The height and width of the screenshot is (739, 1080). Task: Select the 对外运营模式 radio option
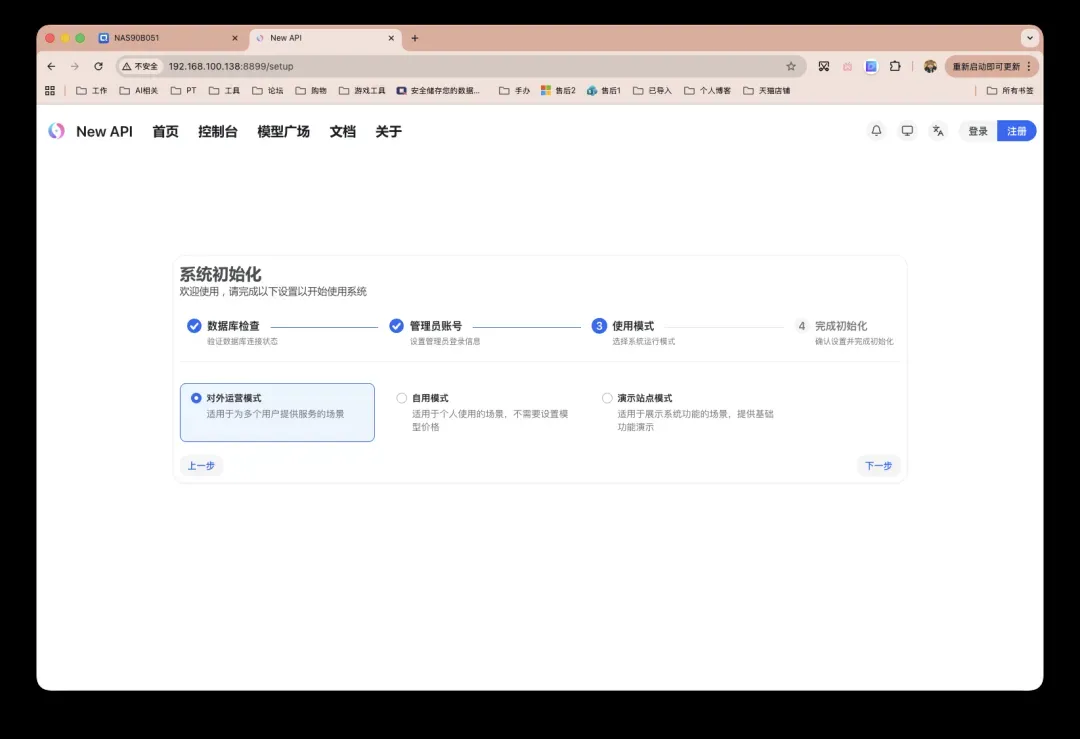coord(196,398)
